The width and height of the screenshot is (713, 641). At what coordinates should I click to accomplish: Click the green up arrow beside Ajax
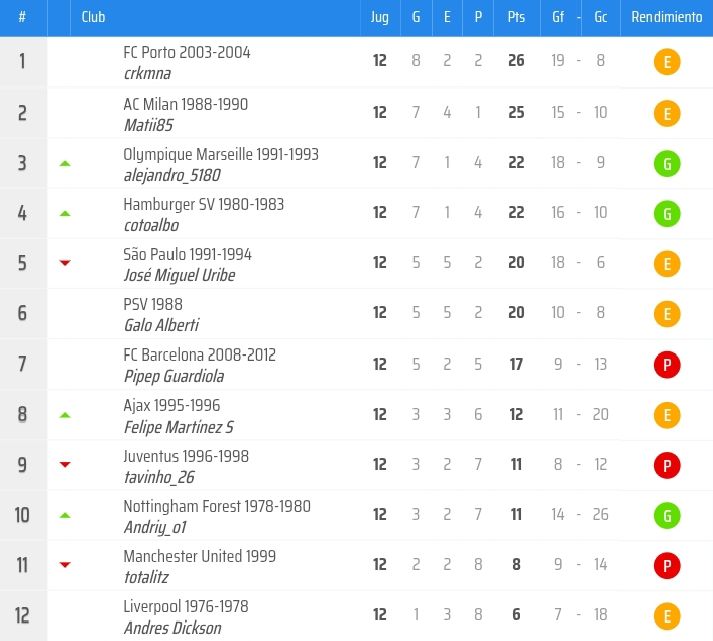[65, 414]
